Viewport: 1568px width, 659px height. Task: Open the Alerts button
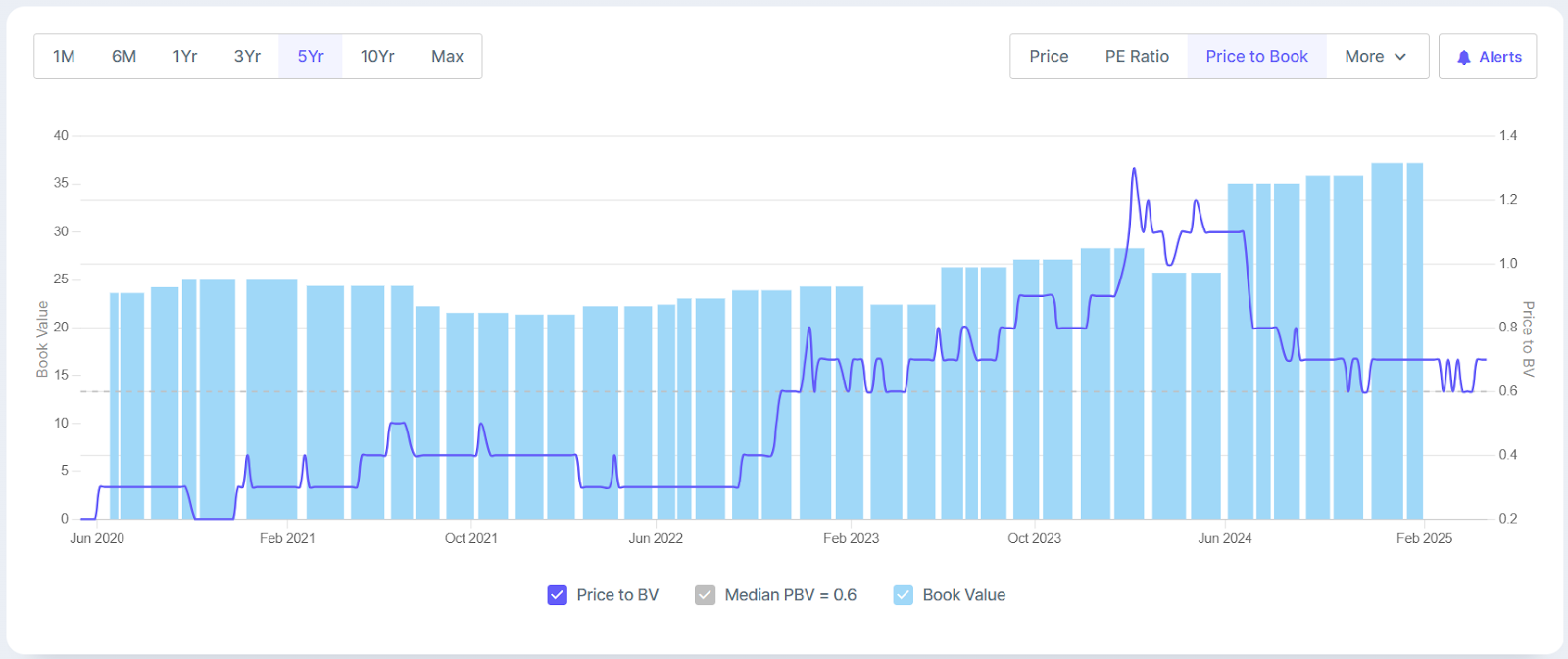(x=1488, y=56)
